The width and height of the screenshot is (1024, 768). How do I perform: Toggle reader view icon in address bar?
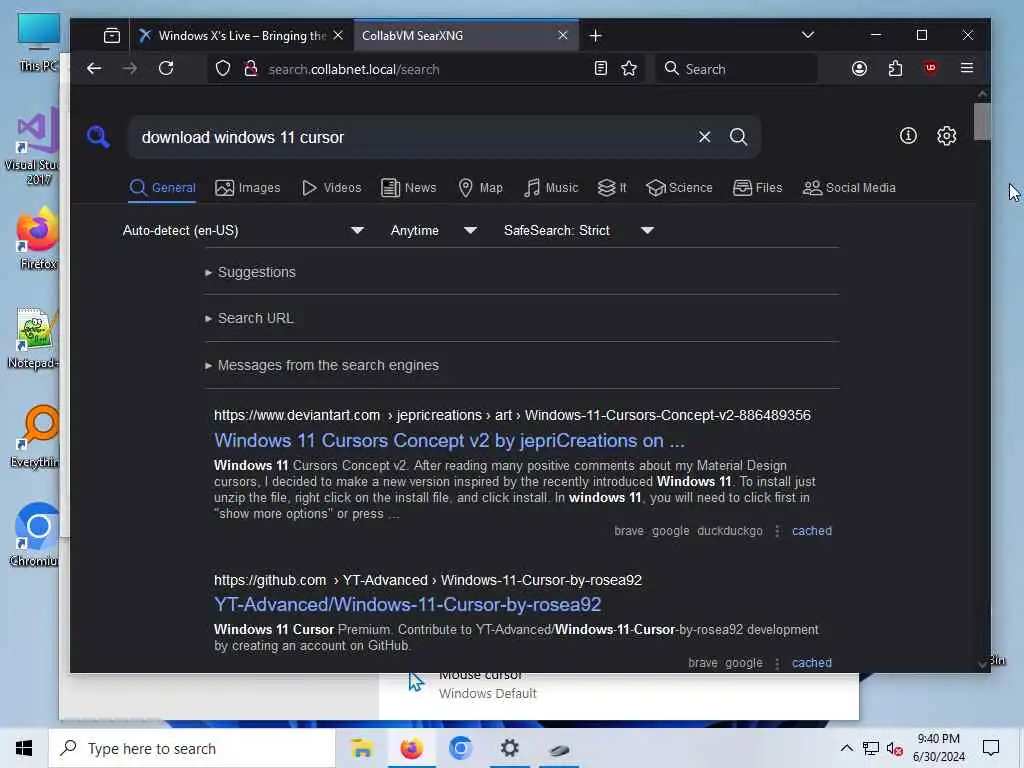pyautogui.click(x=601, y=69)
